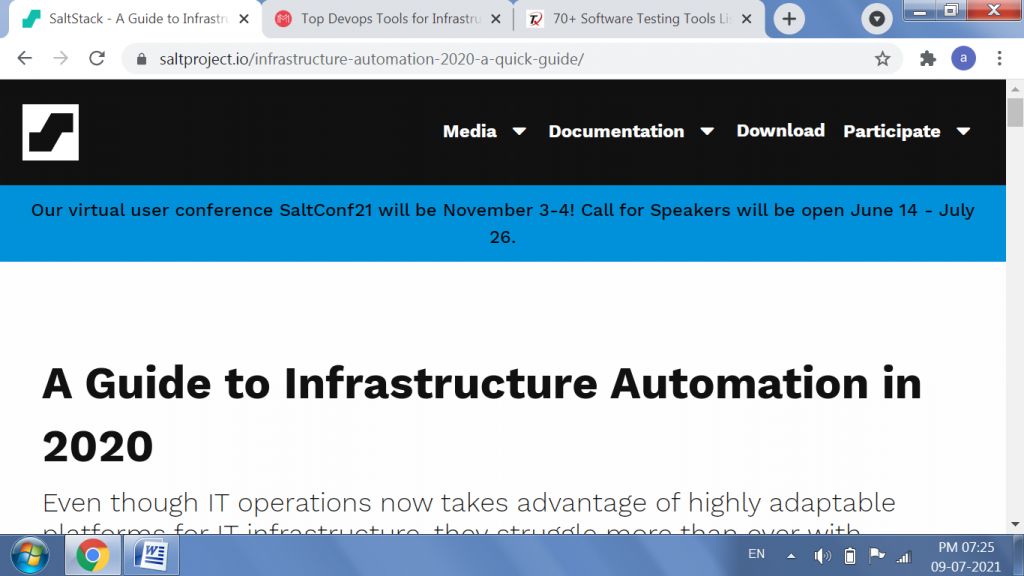Click the Chrome taskbar icon
This screenshot has height=576, width=1024.
tap(92, 556)
